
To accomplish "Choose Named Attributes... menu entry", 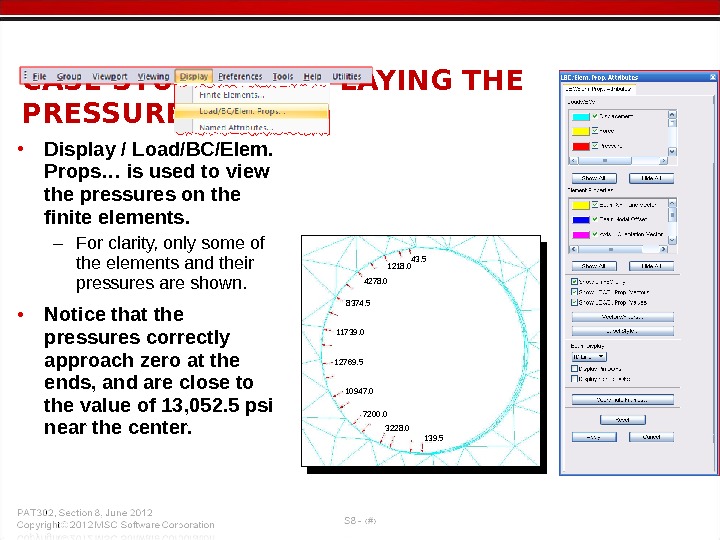I will [236, 127].
